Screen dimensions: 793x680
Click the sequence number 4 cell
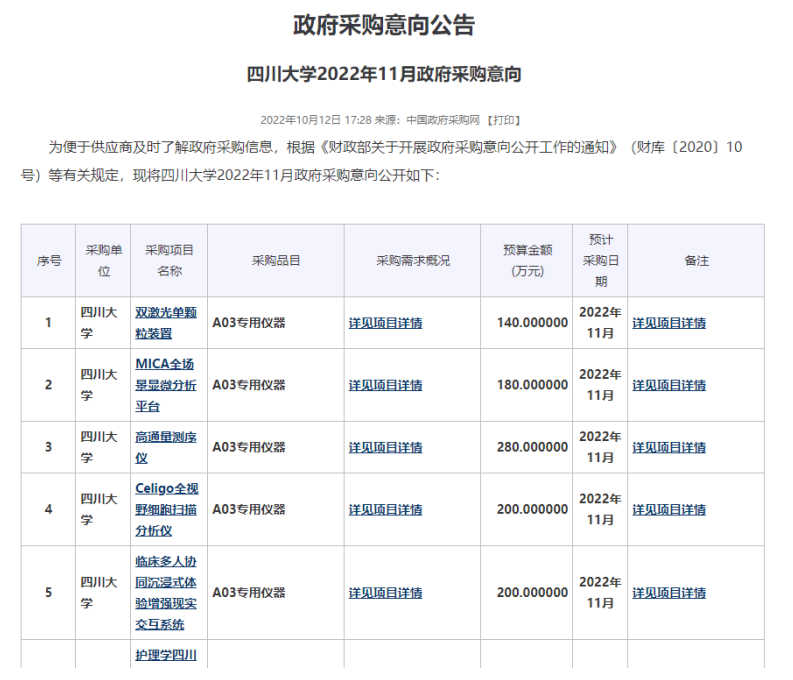click(49, 509)
